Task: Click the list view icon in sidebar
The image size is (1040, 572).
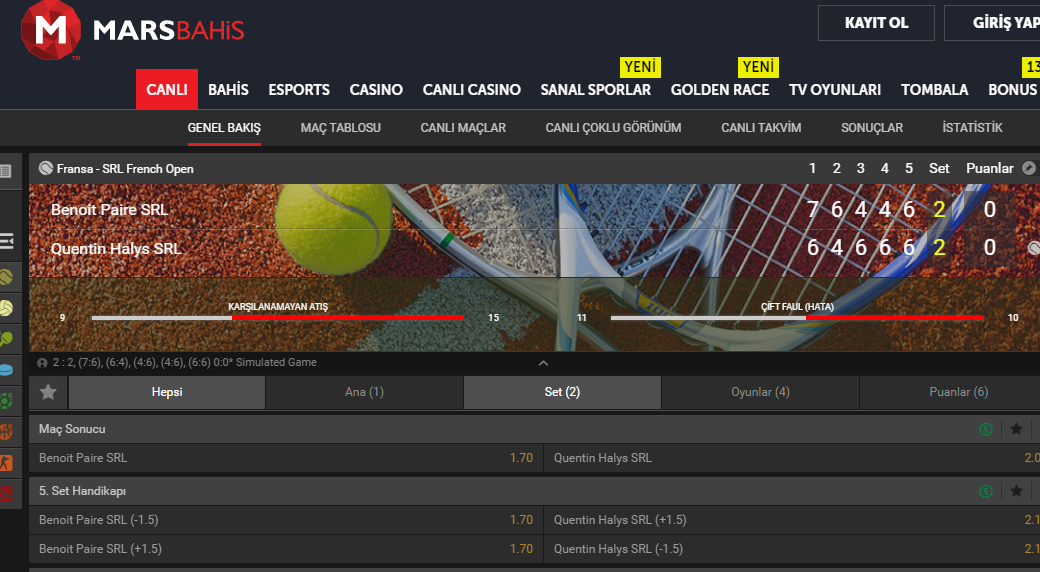Action: [x=6, y=171]
